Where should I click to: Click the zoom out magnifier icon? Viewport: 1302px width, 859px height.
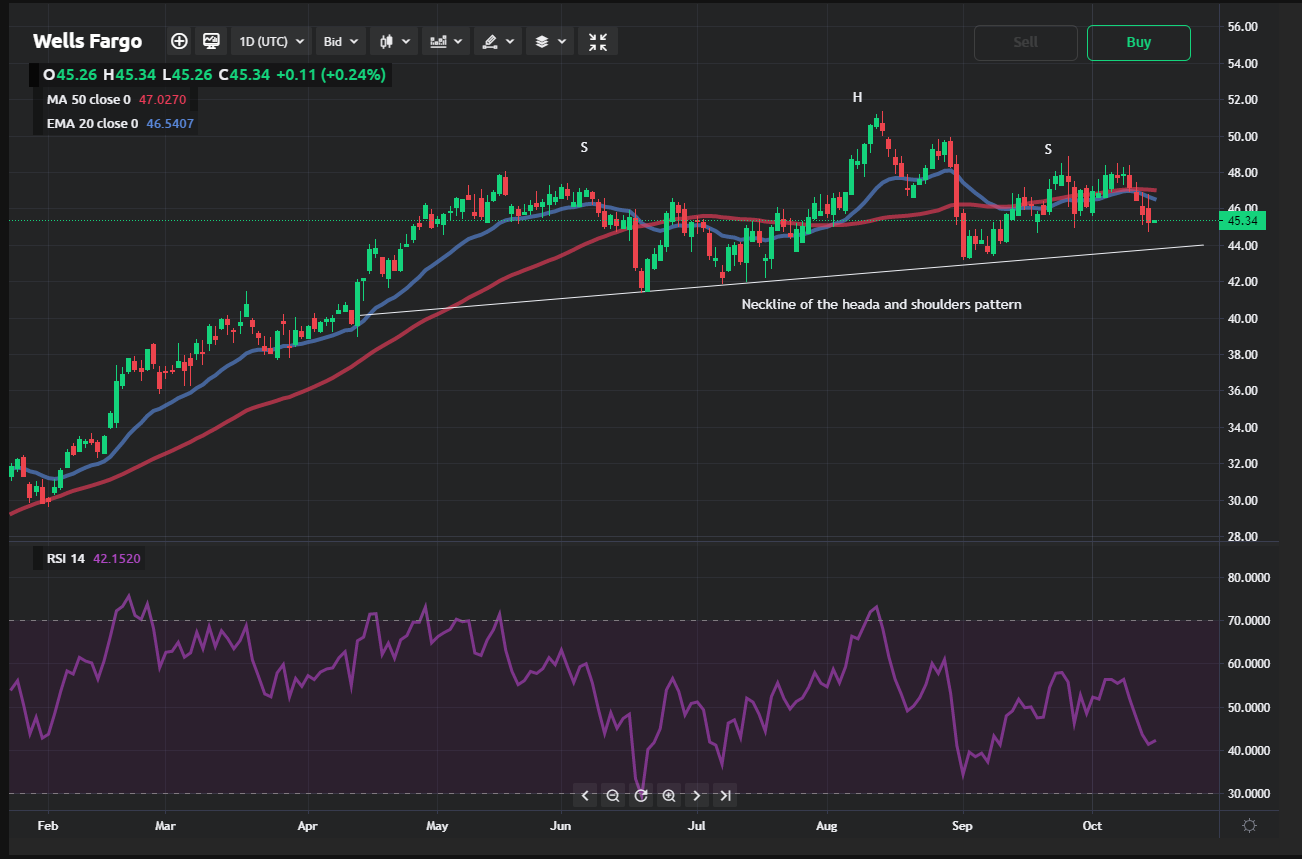click(x=613, y=796)
